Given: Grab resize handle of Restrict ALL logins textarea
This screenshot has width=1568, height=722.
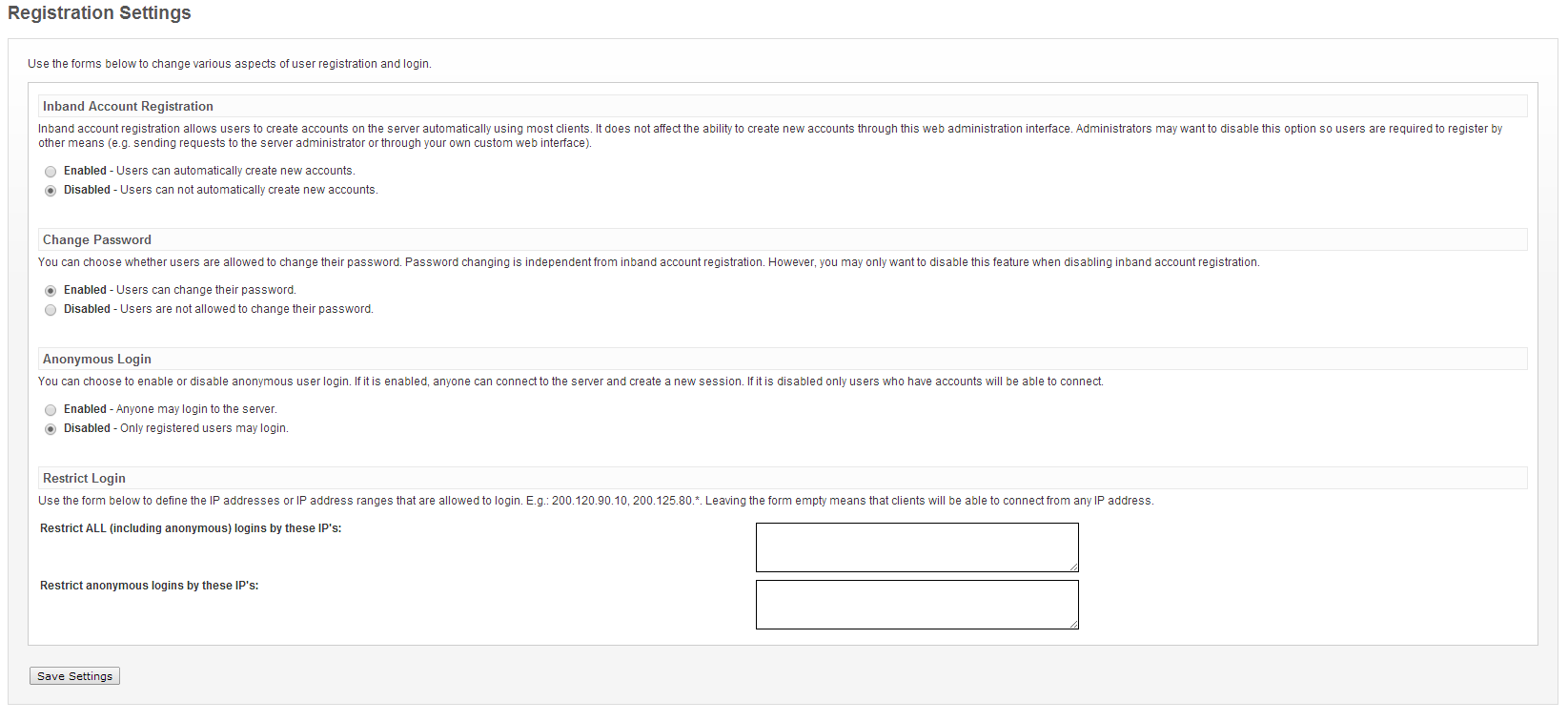Looking at the screenshot, I should (1073, 567).
